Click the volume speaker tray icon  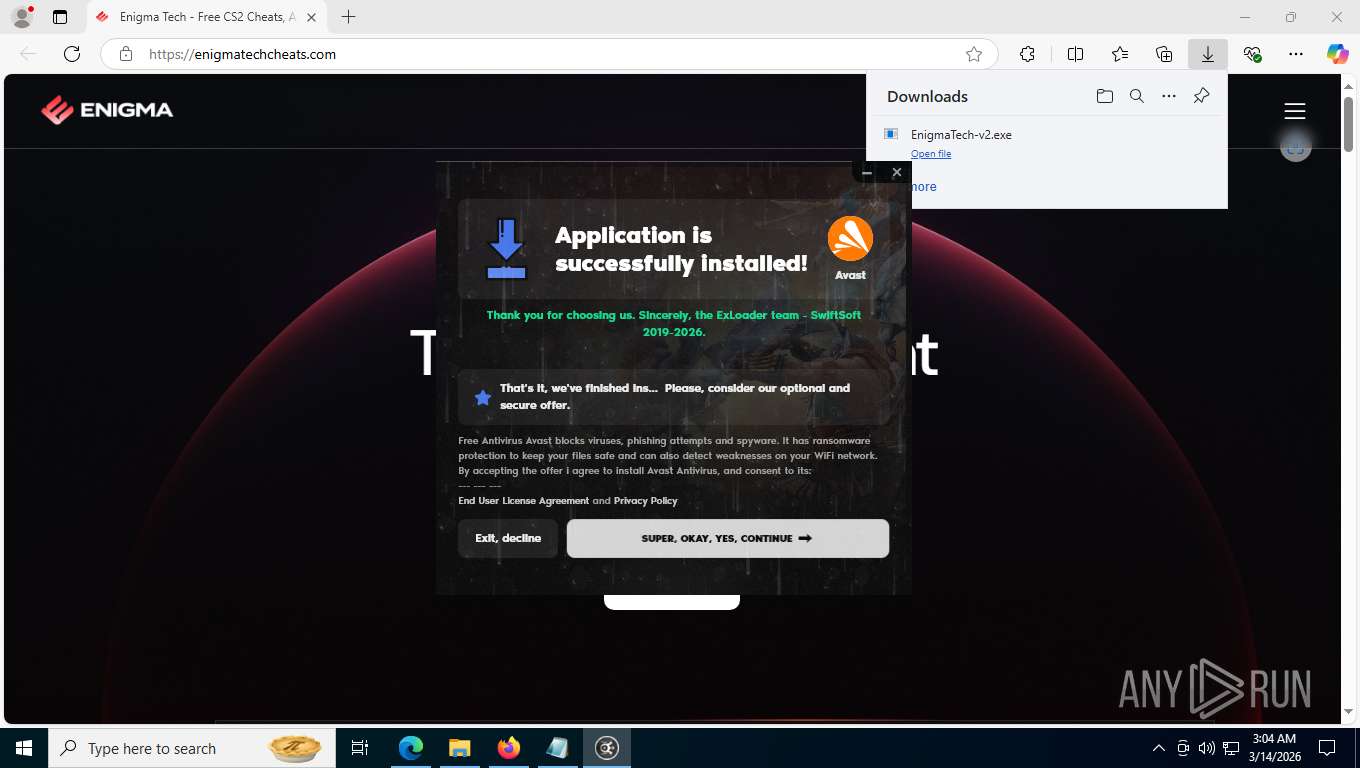pos(1206,748)
